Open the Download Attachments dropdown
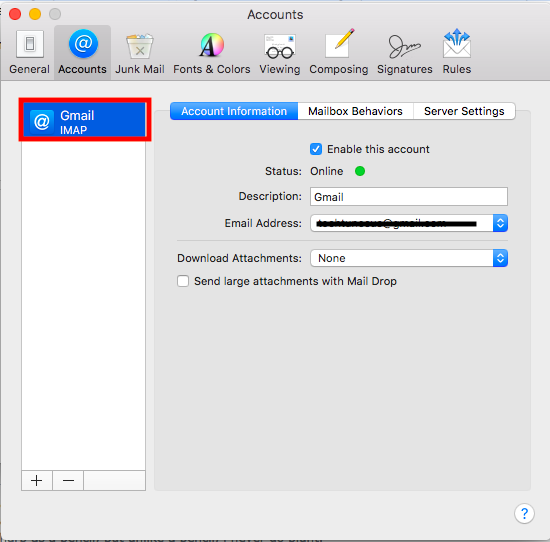 tap(409, 258)
